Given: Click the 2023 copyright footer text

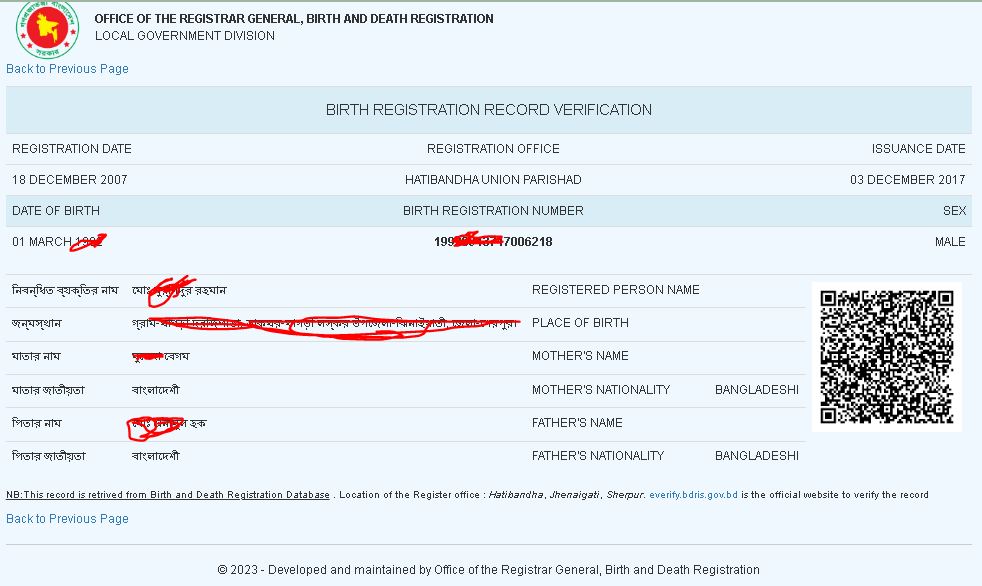Looking at the screenshot, I should click(x=488, y=570).
